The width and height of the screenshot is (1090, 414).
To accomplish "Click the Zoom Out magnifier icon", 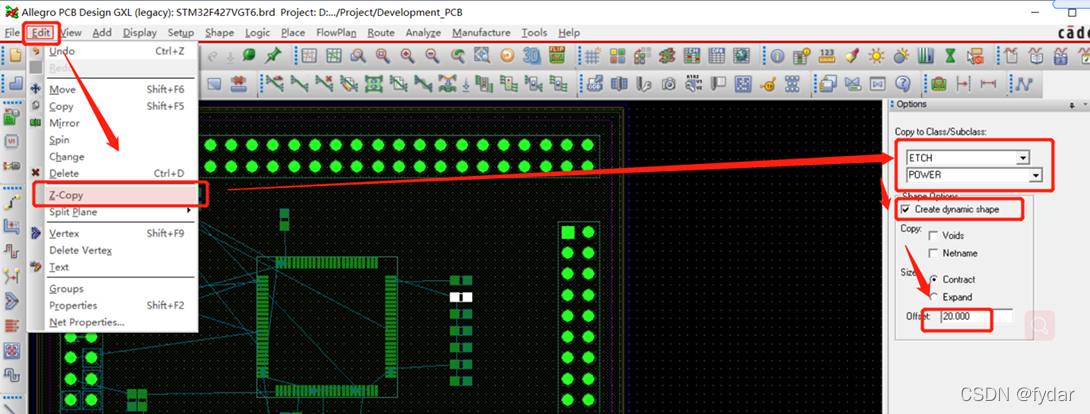I will click(x=432, y=56).
